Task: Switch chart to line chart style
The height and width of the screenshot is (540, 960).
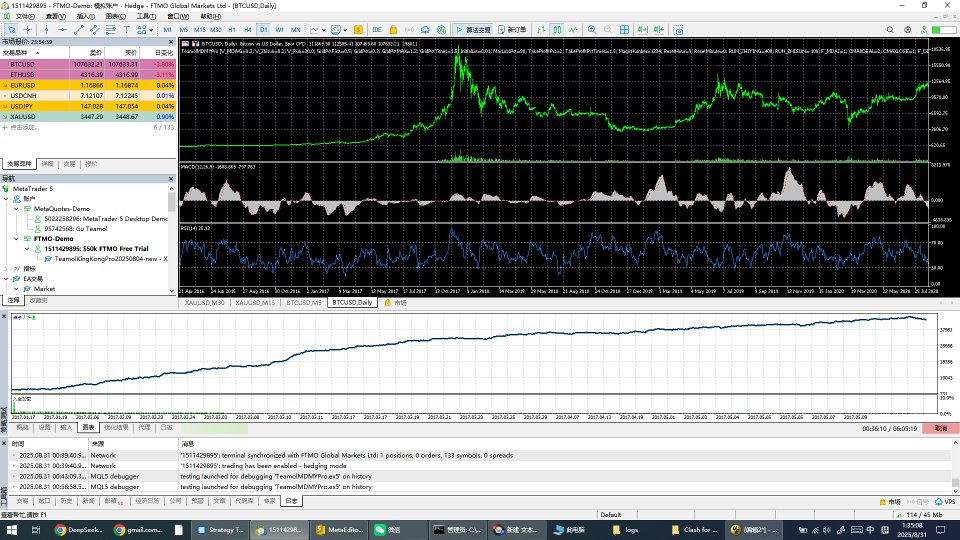Action: coord(573,29)
